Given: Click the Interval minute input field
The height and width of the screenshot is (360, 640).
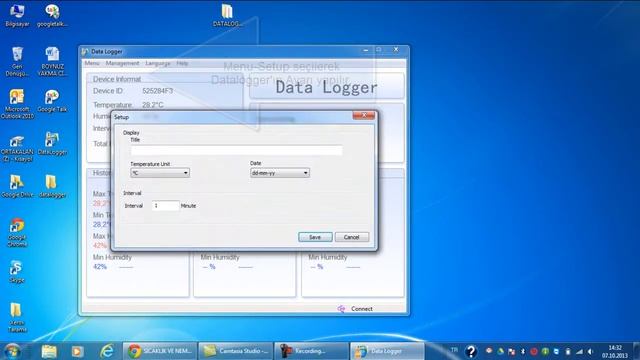Looking at the screenshot, I should coord(165,206).
